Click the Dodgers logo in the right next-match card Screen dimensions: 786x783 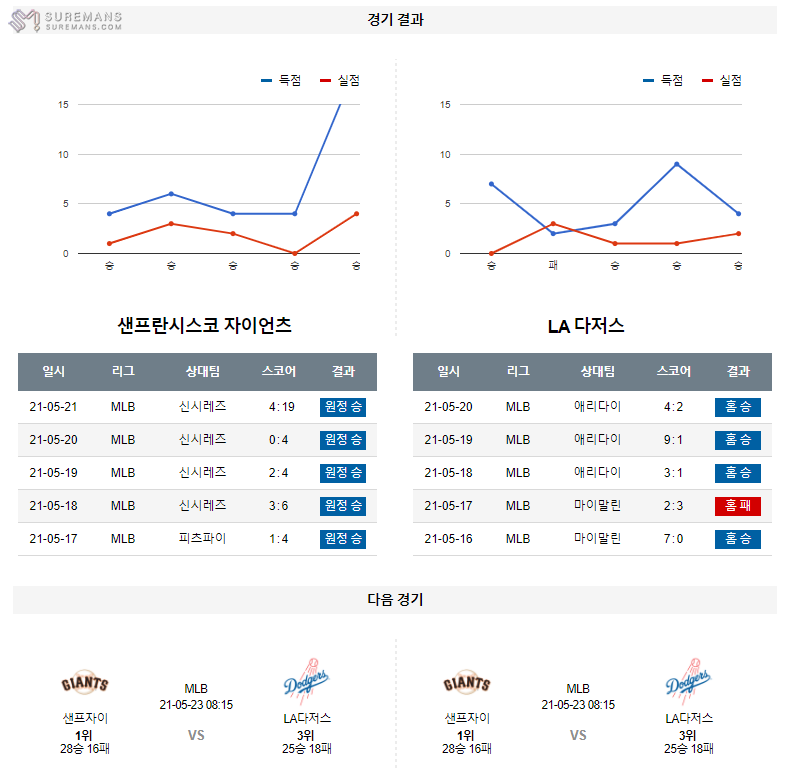point(688,683)
